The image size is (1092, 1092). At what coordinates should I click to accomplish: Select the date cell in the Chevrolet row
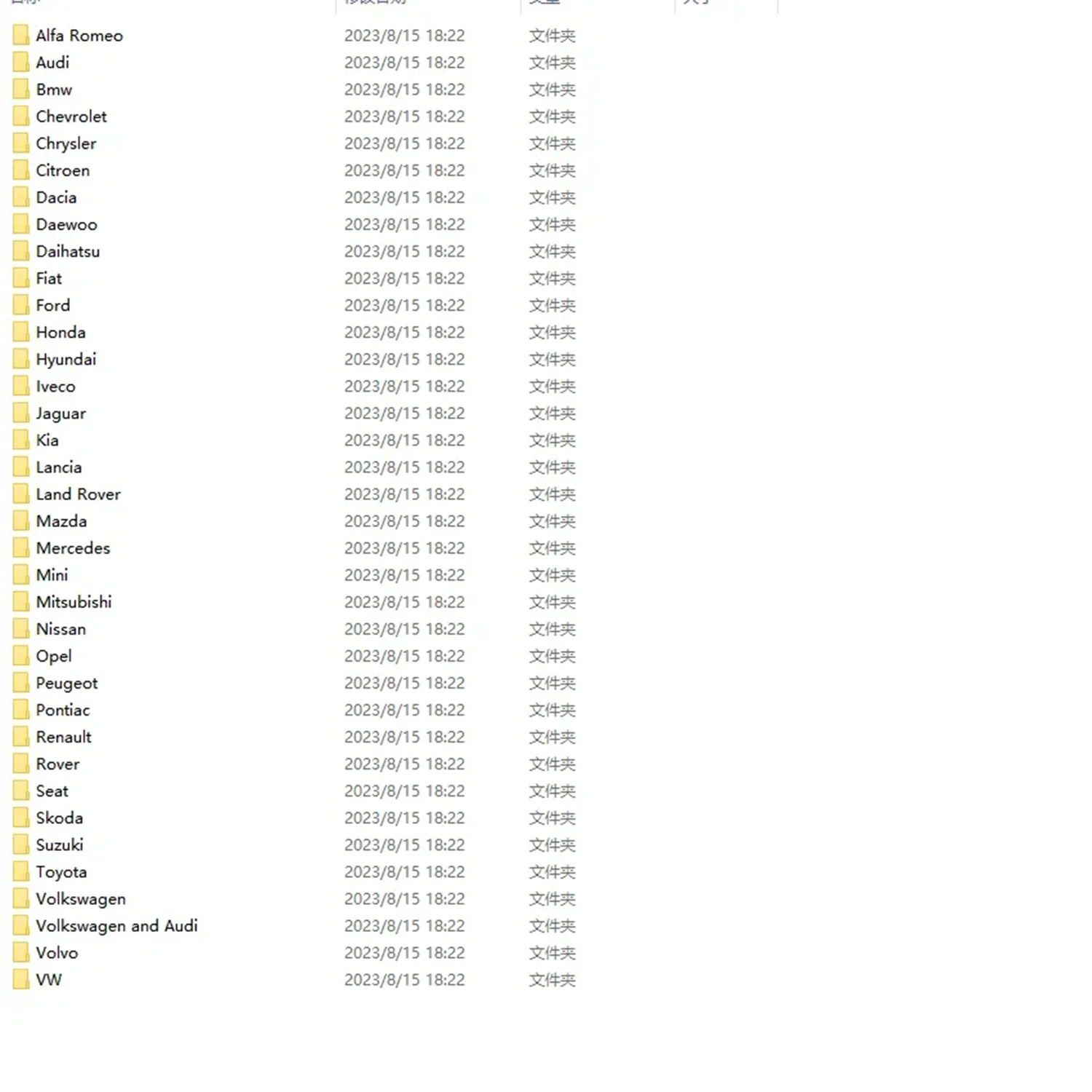pos(405,116)
